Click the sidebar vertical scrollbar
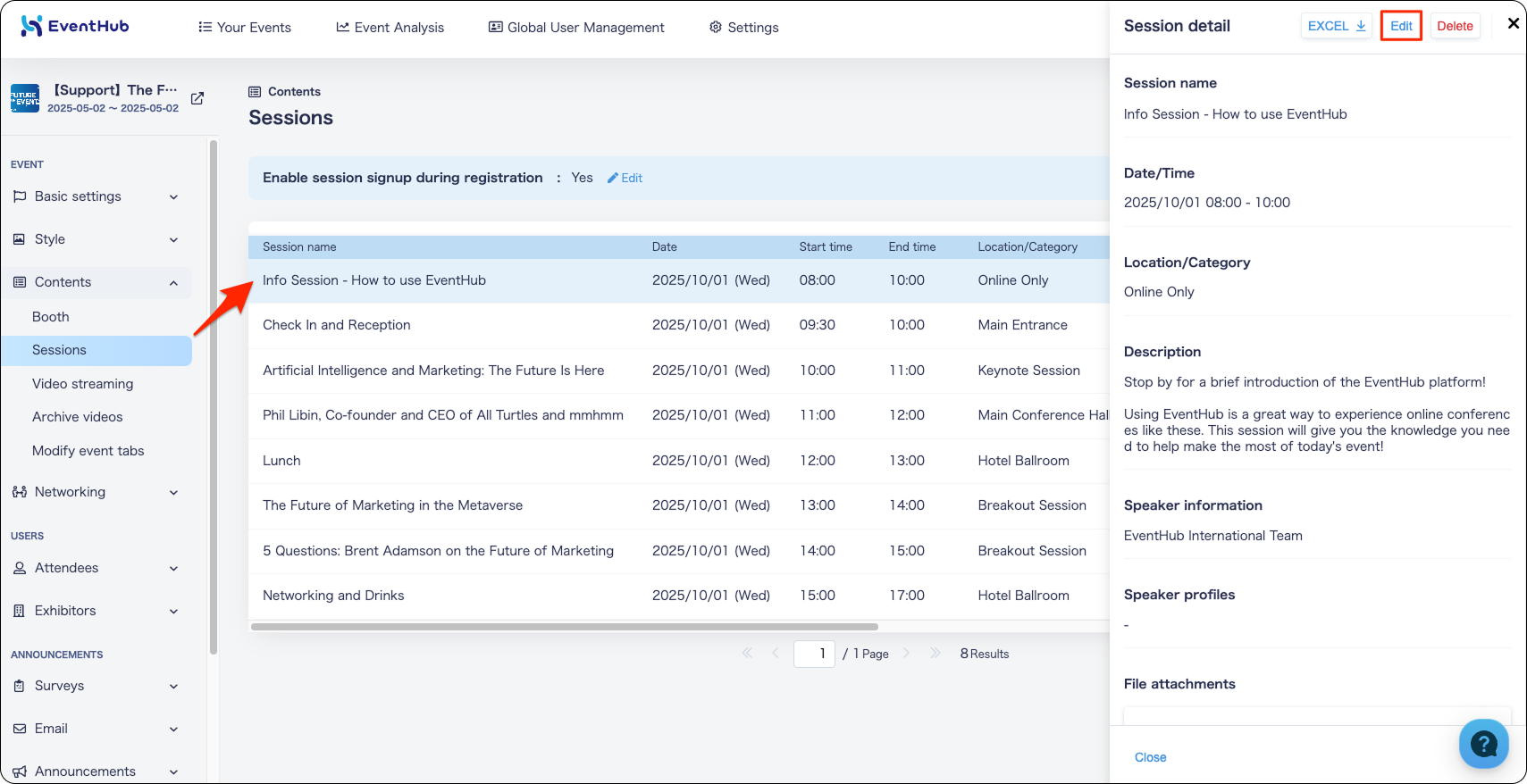This screenshot has height=784, width=1527. click(x=214, y=397)
